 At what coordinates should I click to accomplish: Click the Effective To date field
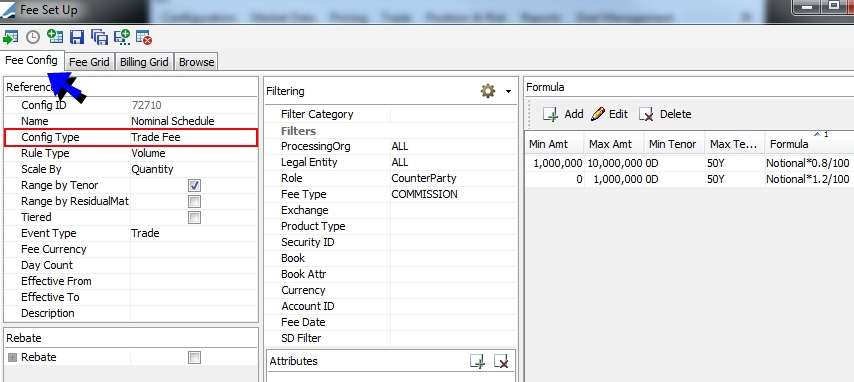193,297
